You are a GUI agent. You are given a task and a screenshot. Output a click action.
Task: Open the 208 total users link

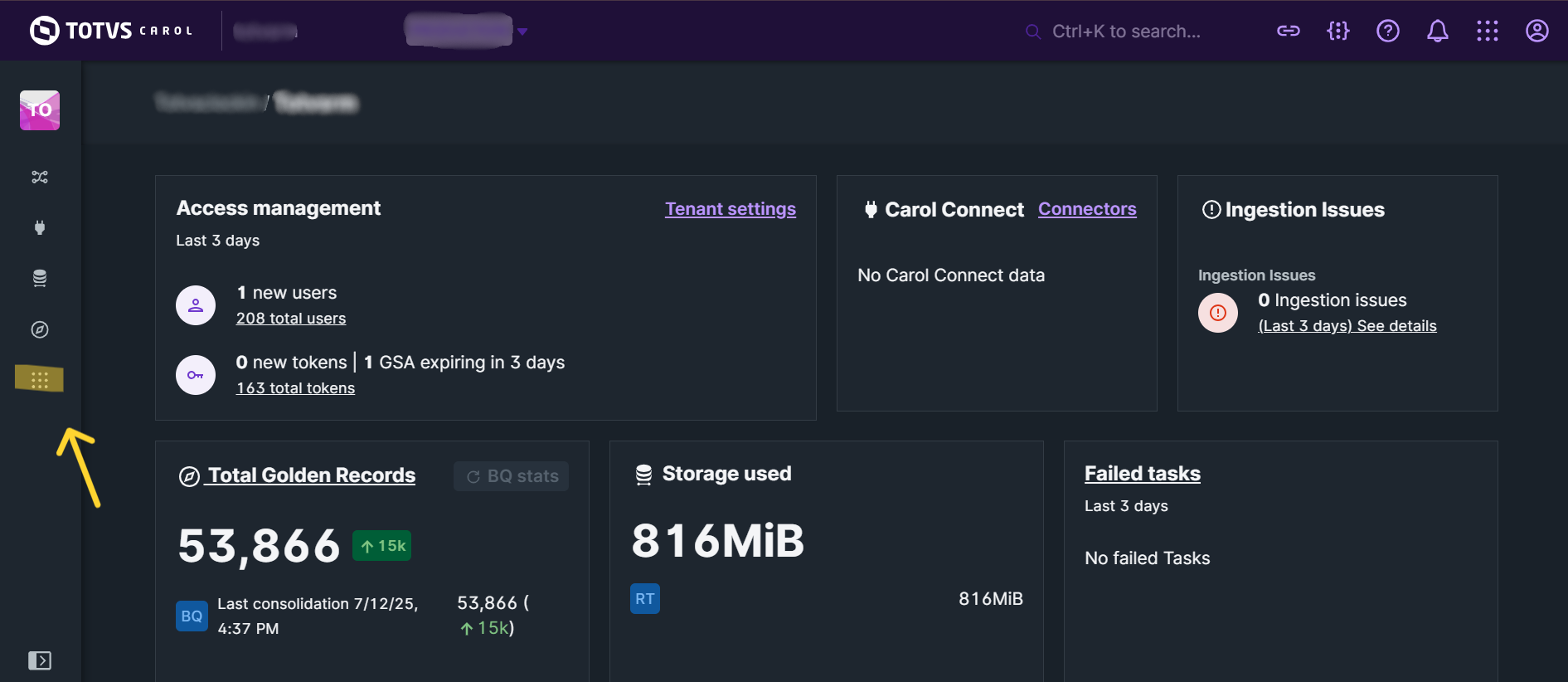tap(290, 319)
